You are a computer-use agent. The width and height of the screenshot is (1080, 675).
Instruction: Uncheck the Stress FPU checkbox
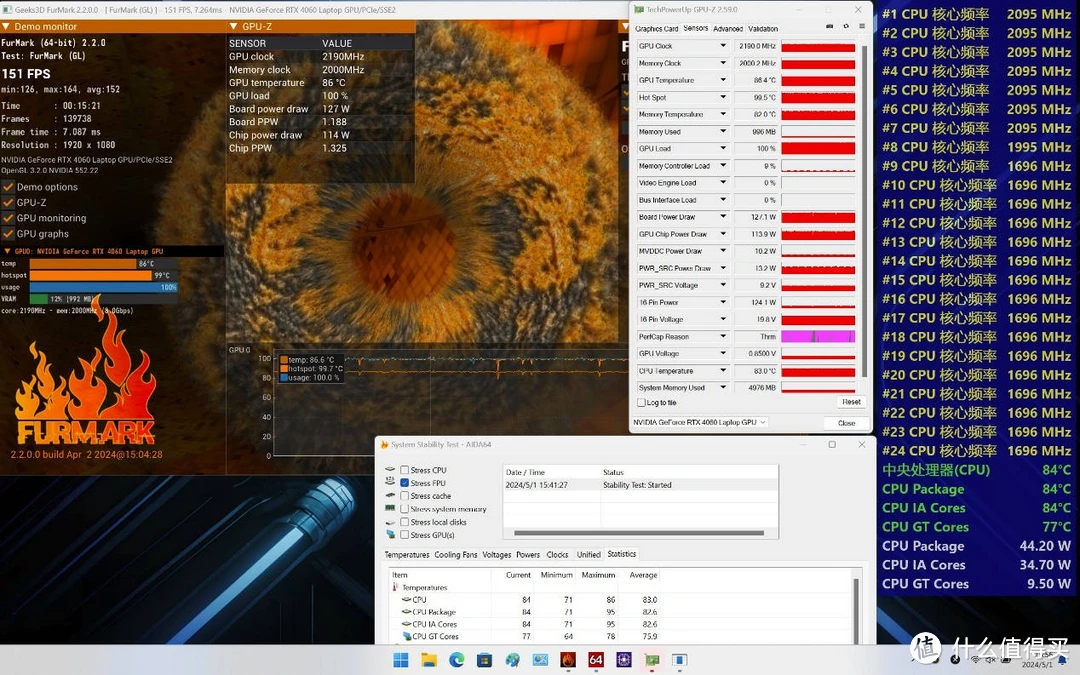point(404,483)
